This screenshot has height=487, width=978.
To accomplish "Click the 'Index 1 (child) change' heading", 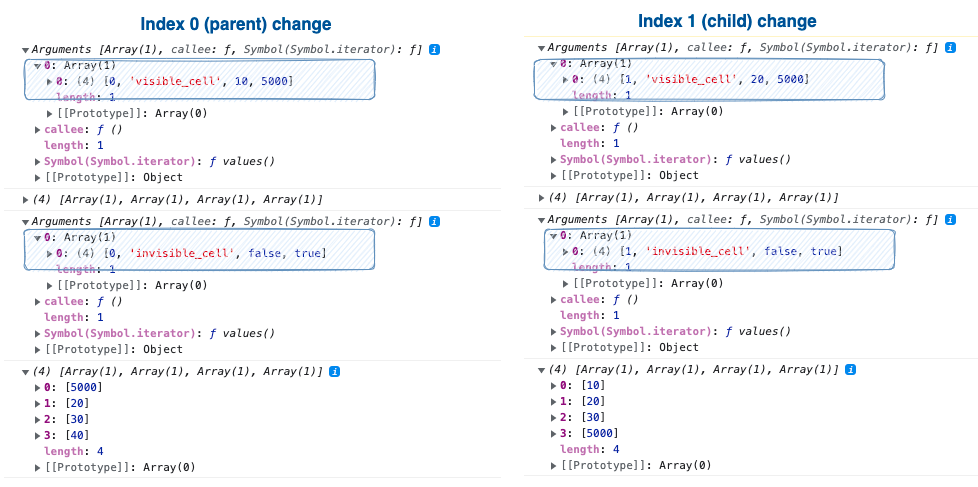I will 727,21.
